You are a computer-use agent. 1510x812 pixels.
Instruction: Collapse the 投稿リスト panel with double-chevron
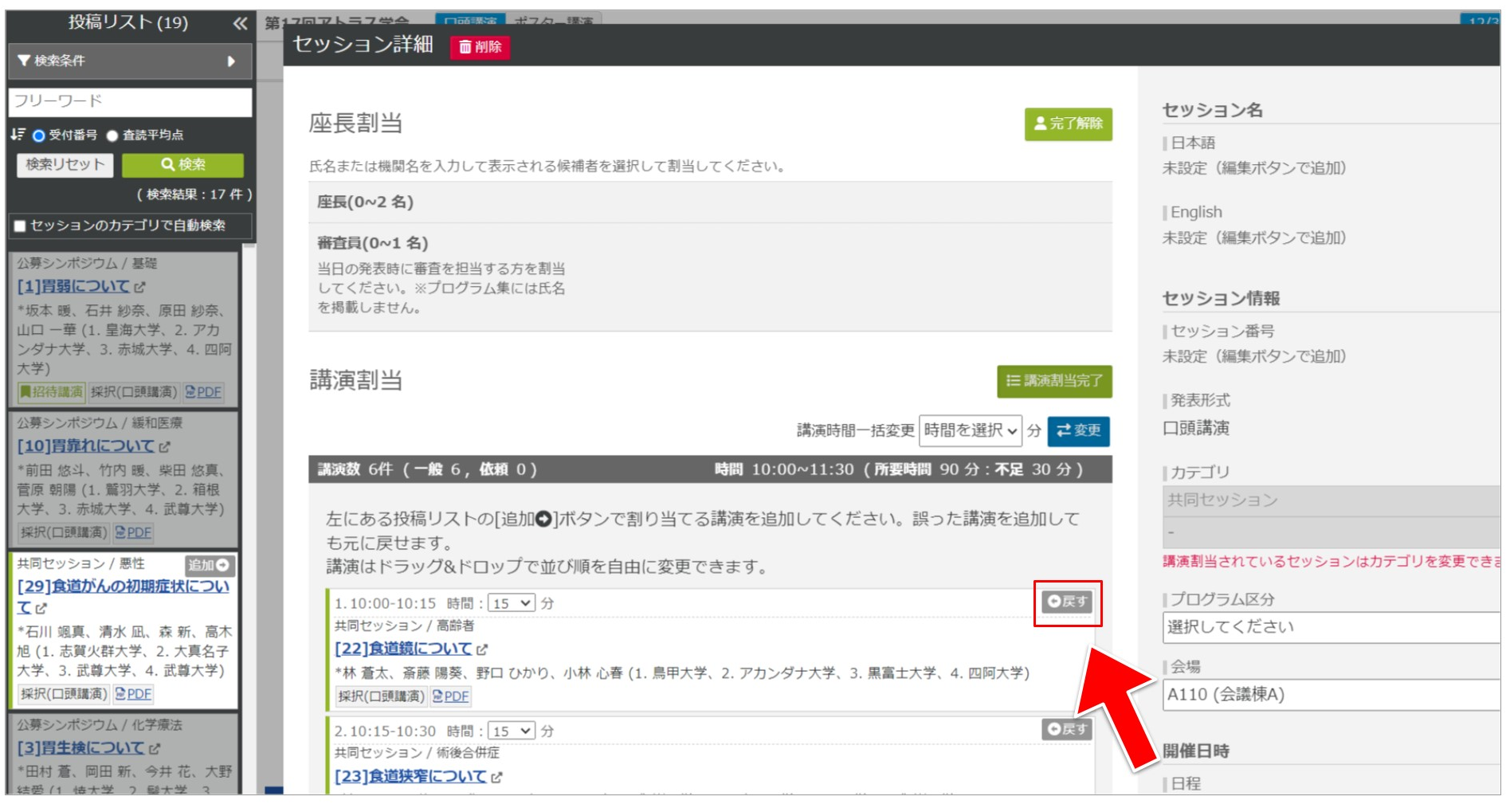pos(240,24)
